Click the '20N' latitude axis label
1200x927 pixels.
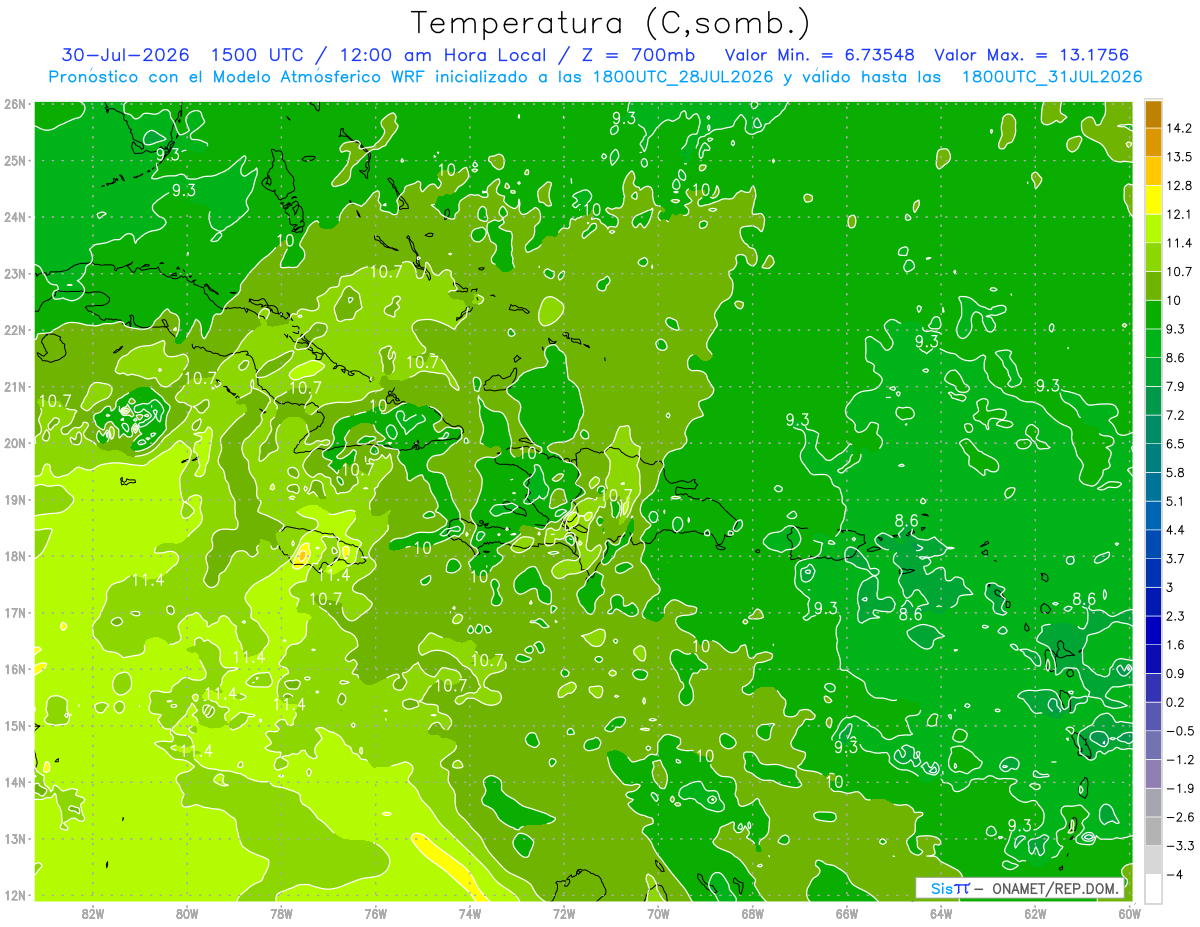[x=14, y=443]
